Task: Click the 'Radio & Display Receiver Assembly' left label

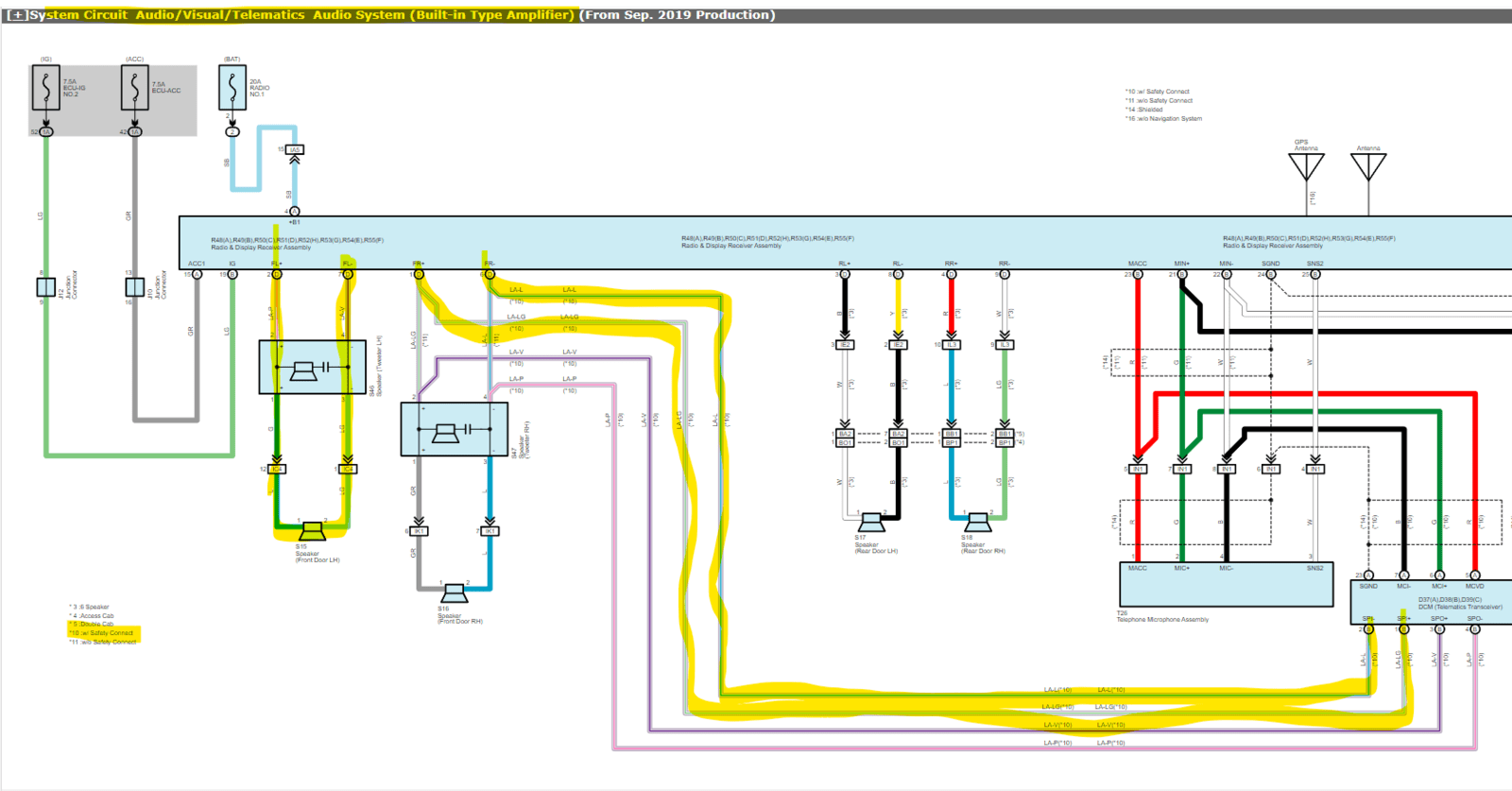Action: click(261, 248)
